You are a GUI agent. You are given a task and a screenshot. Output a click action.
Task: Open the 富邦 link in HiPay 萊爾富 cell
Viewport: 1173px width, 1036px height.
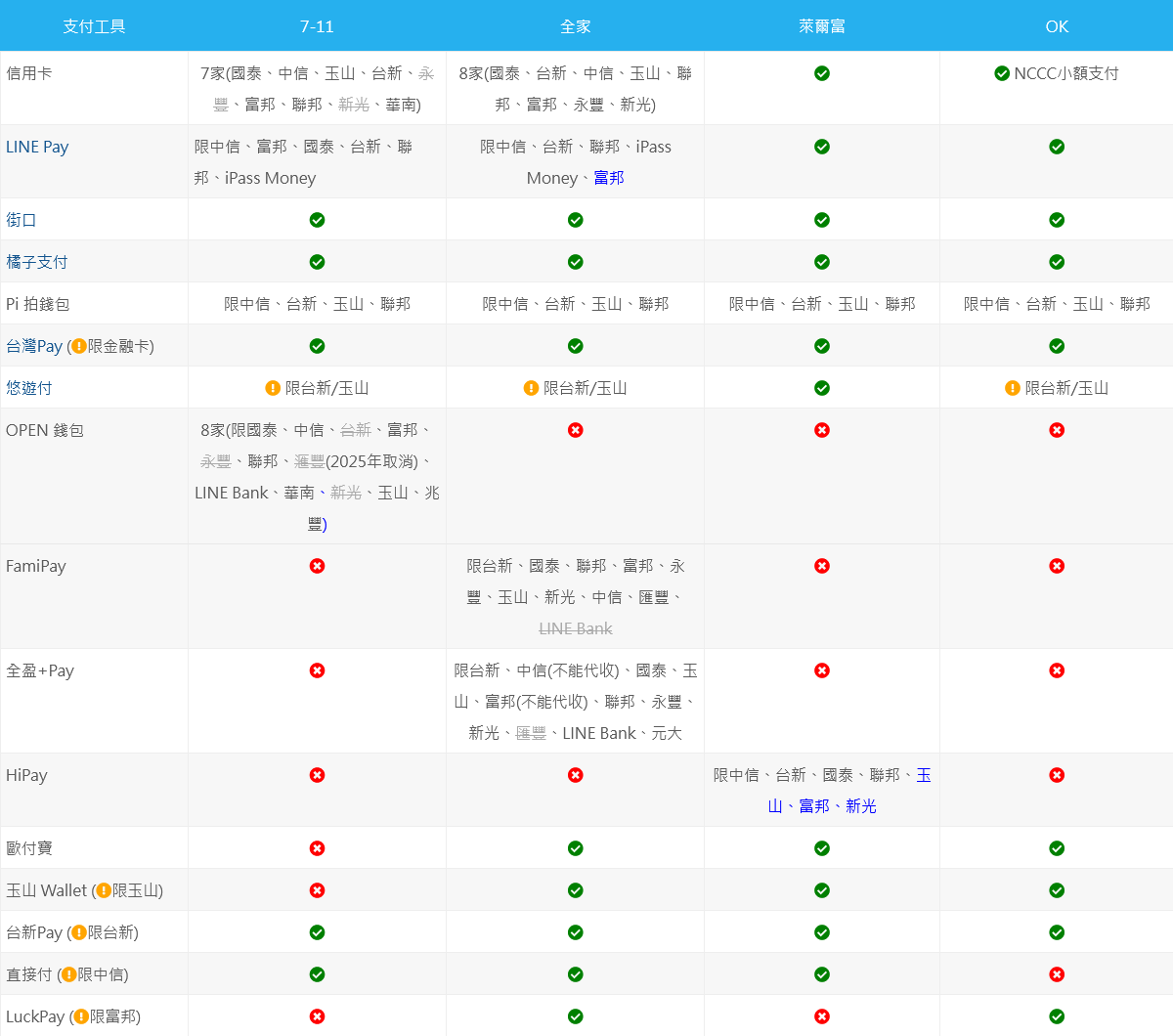(x=814, y=806)
